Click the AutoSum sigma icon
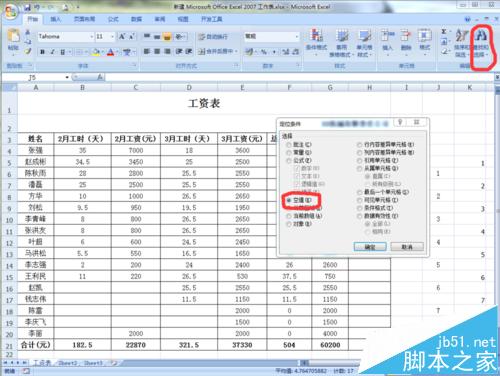This screenshot has width=500, height=376. click(444, 32)
